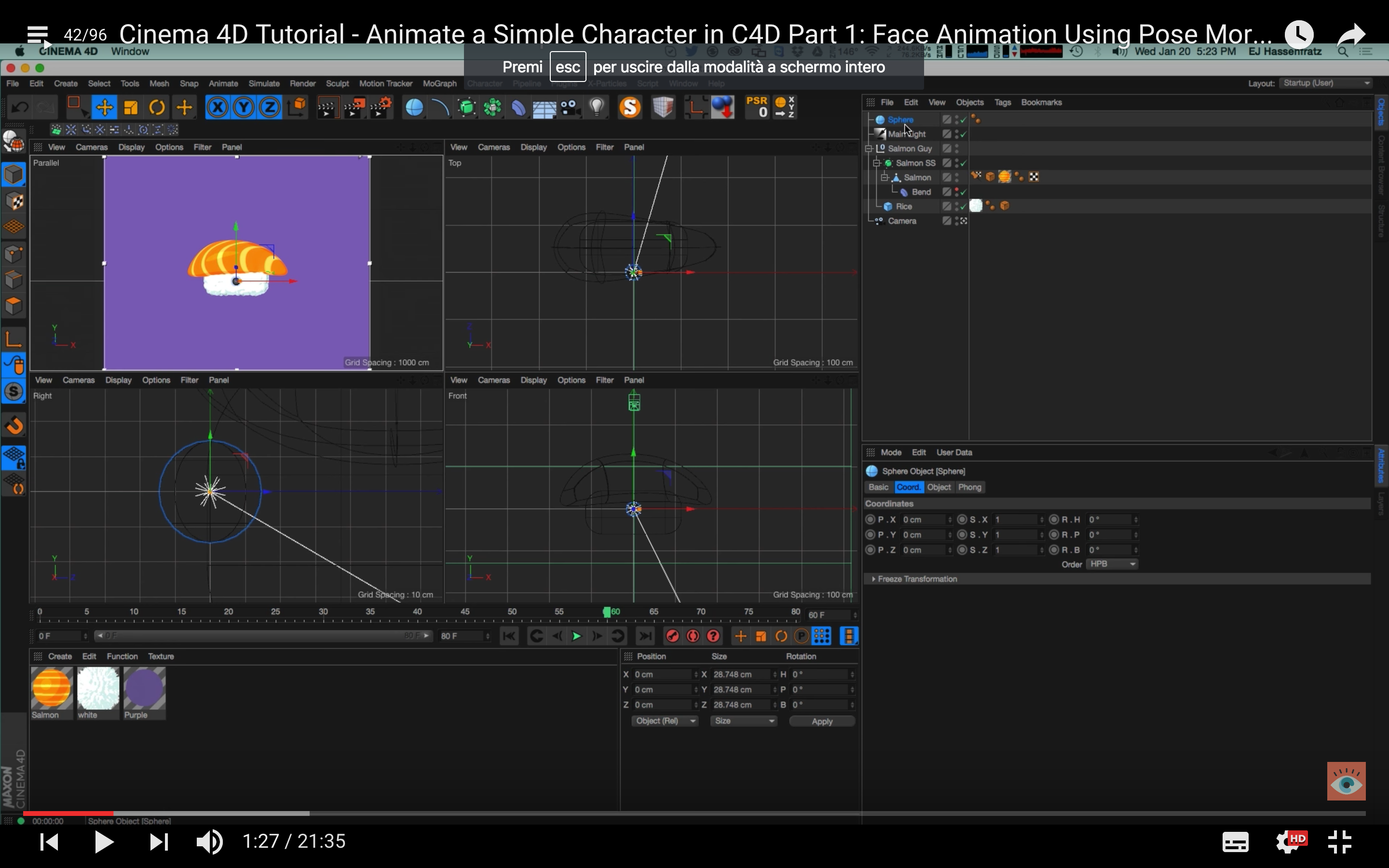Click the Undo arrow icon

(x=20, y=108)
